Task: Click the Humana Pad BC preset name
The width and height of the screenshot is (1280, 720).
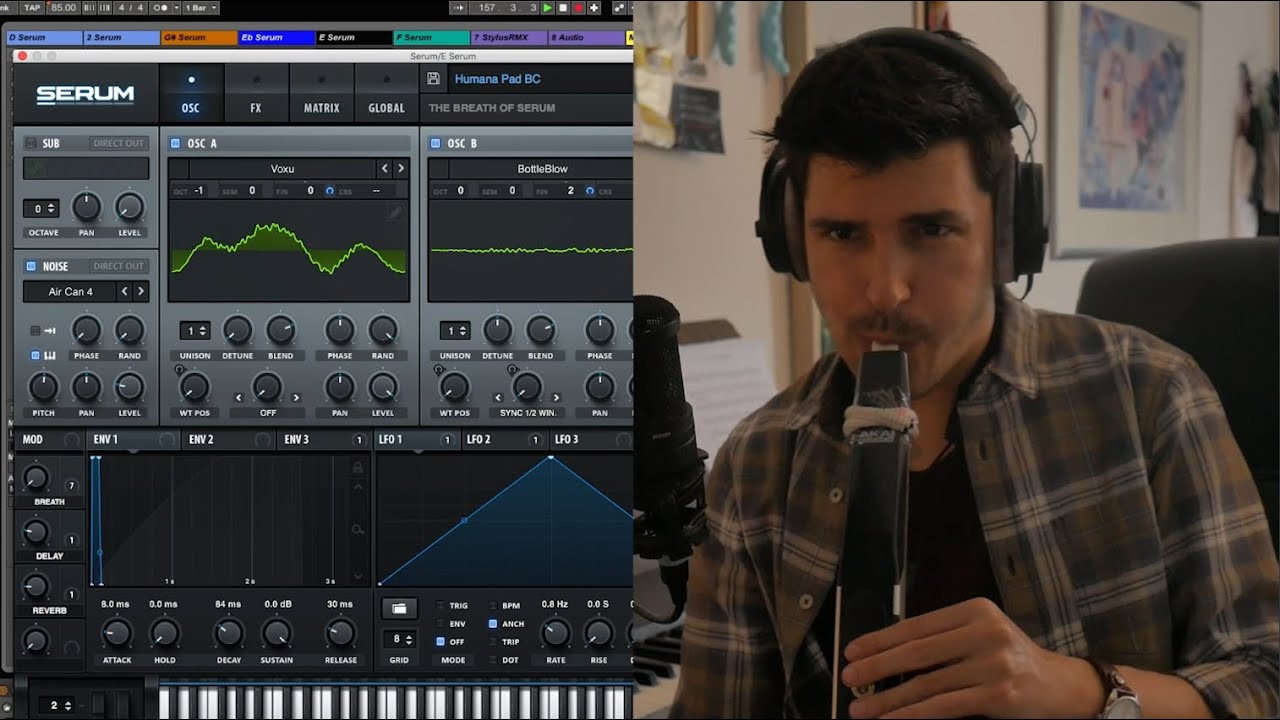Action: point(498,79)
